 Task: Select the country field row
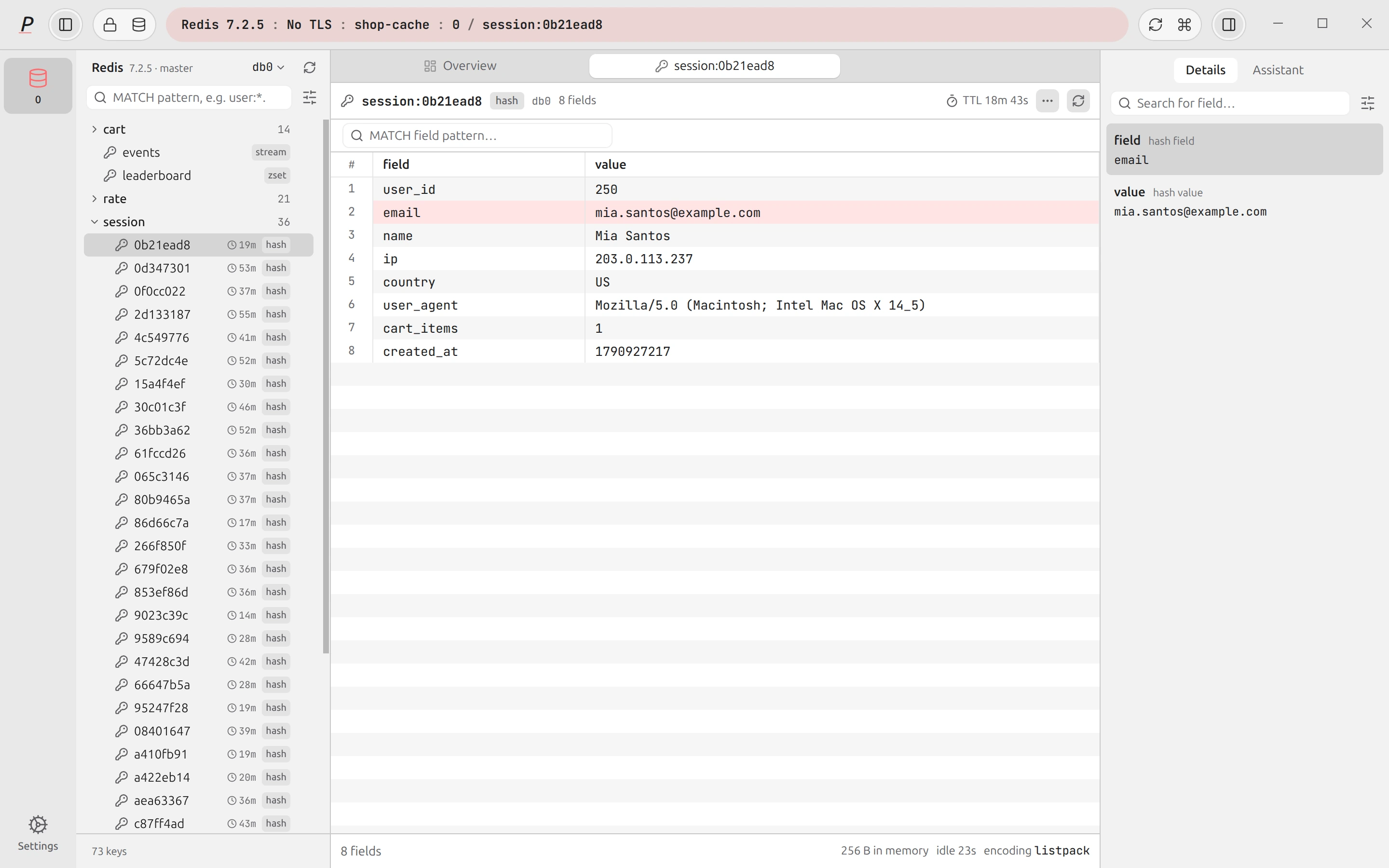coord(715,282)
